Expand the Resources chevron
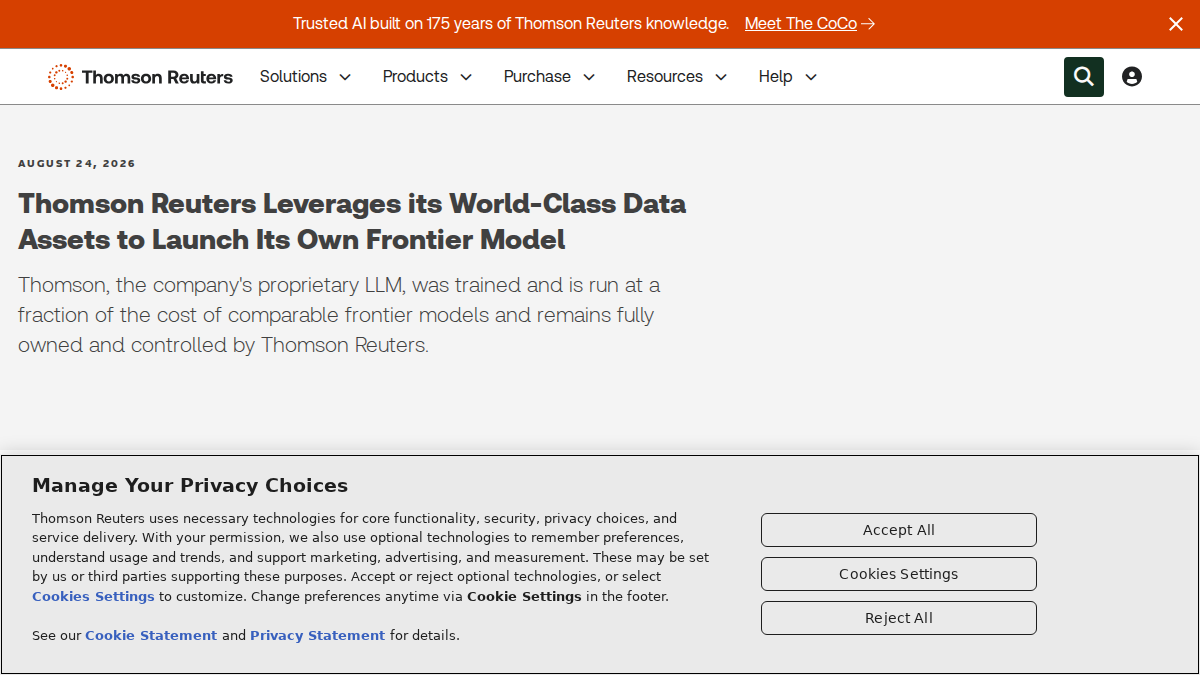The width and height of the screenshot is (1200, 675). click(x=721, y=77)
